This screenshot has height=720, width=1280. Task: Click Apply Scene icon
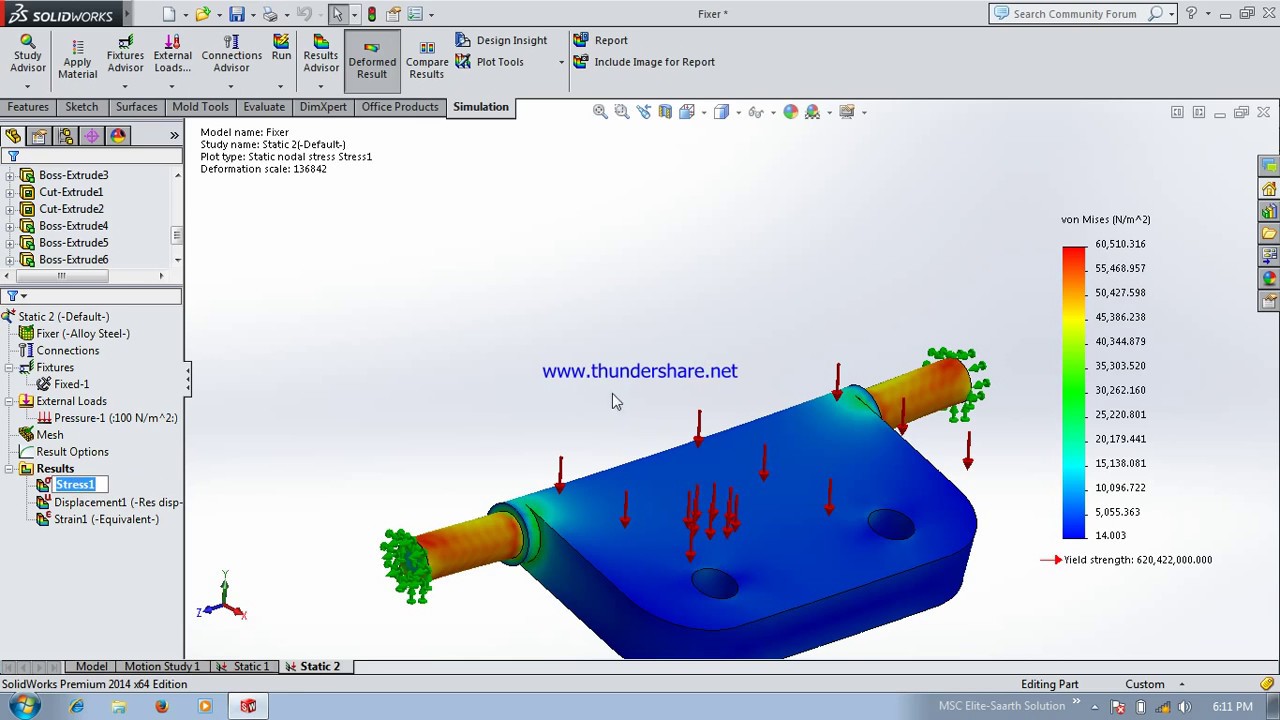(813, 112)
